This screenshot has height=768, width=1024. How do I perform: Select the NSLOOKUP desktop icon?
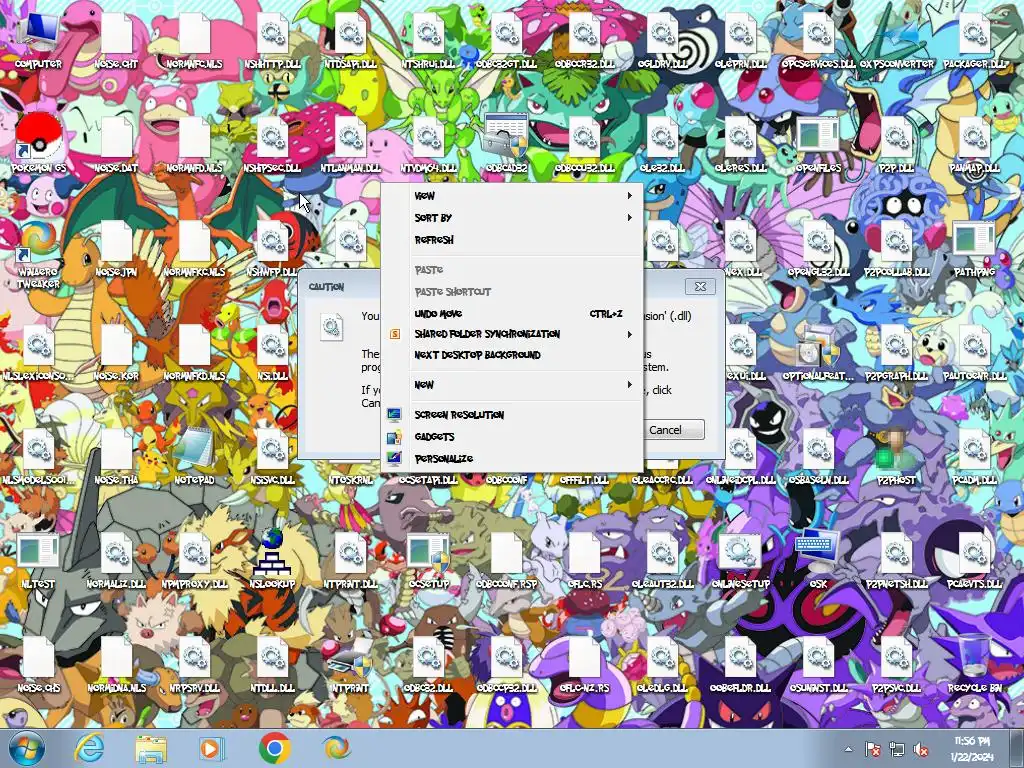pos(272,558)
